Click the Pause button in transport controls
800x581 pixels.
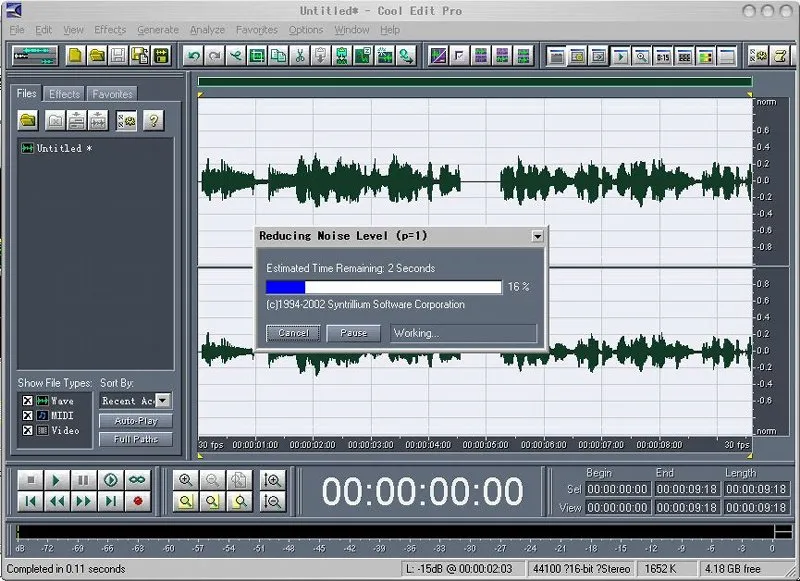(x=83, y=480)
